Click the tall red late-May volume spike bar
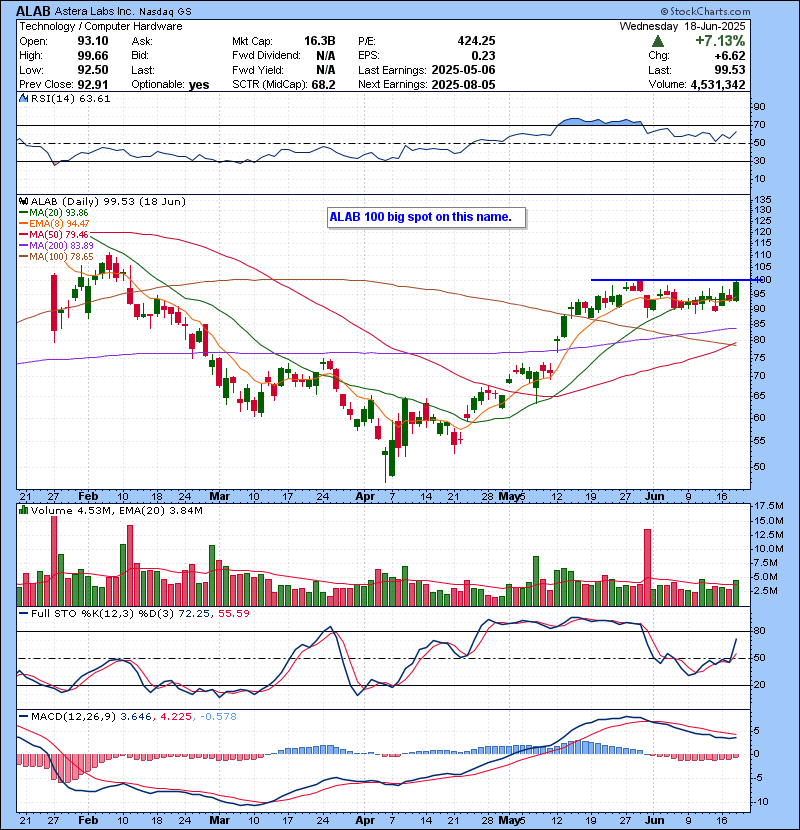 click(x=647, y=567)
